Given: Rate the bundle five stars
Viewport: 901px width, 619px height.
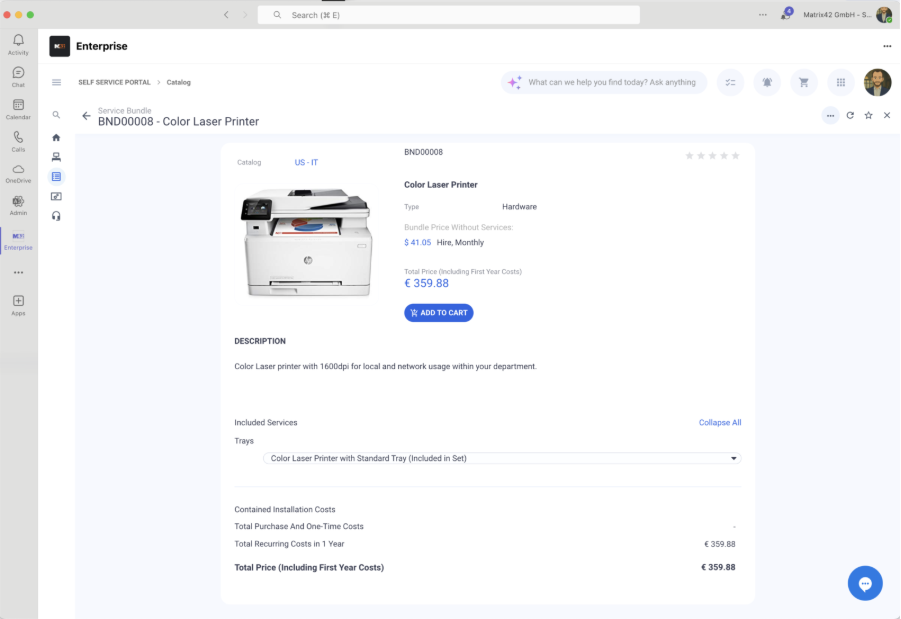Looking at the screenshot, I should click(x=736, y=156).
